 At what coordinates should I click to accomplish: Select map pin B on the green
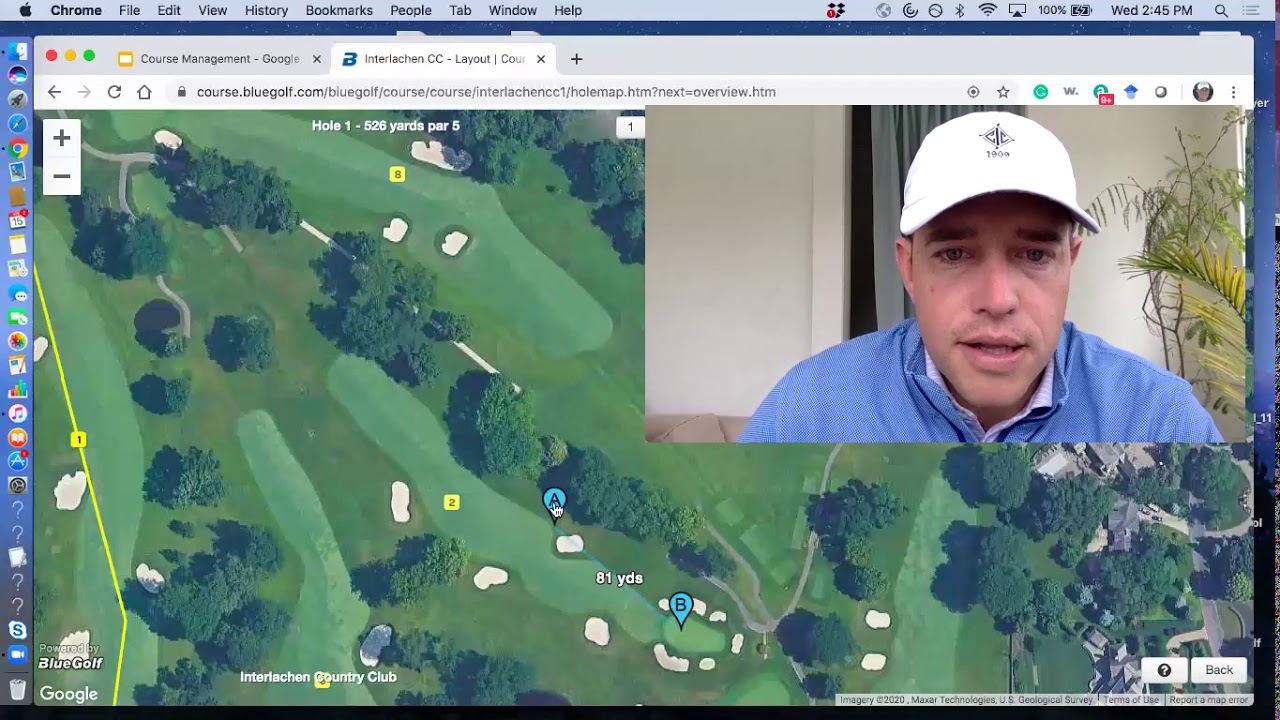(681, 609)
